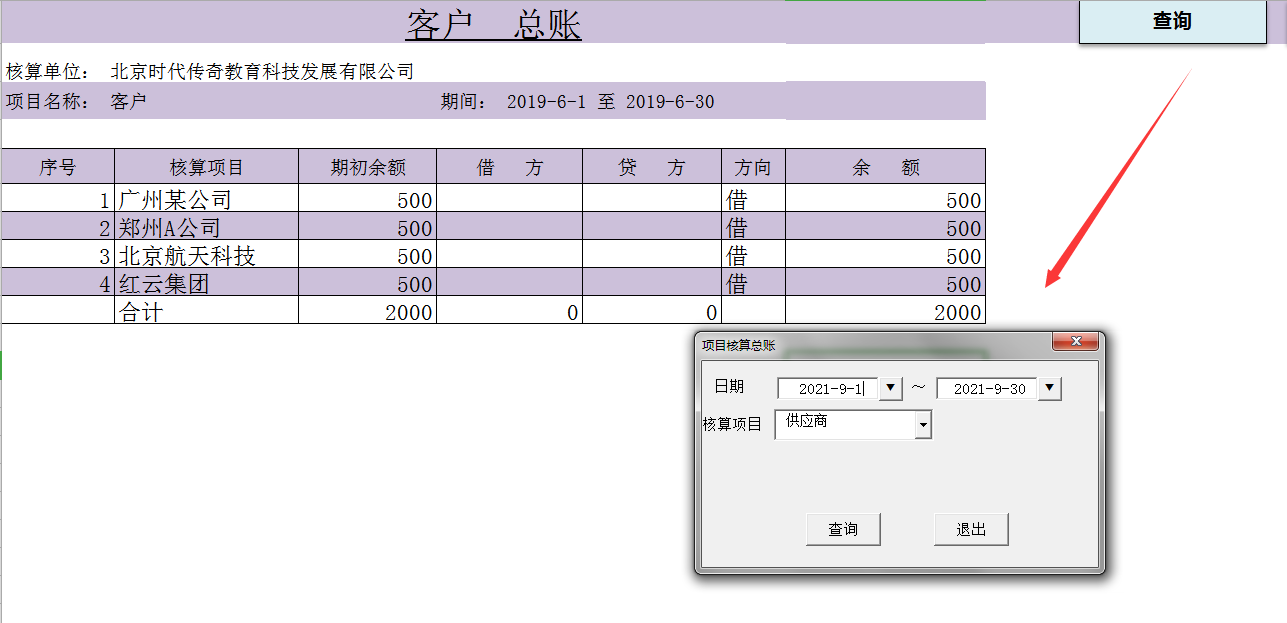Screen dimensions: 1287x623
Task: Close the 项目核算总账 dialog
Action: [x=1076, y=341]
